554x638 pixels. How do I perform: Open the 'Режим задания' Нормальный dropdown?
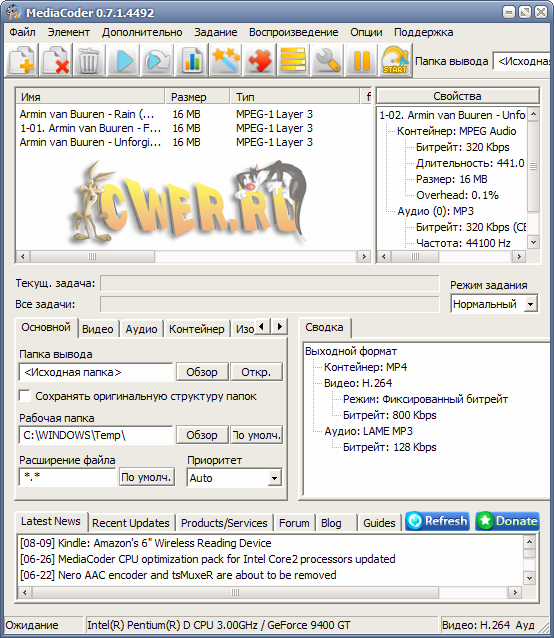(x=531, y=304)
